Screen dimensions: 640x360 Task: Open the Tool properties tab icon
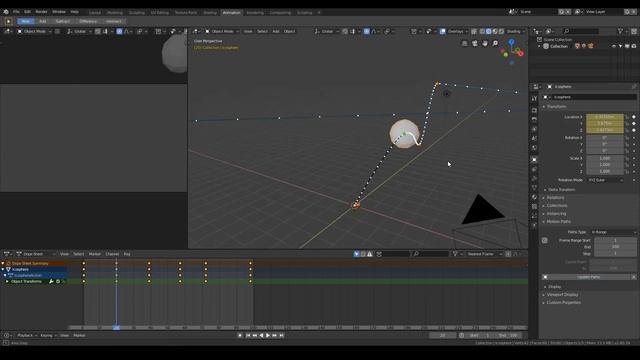click(534, 98)
